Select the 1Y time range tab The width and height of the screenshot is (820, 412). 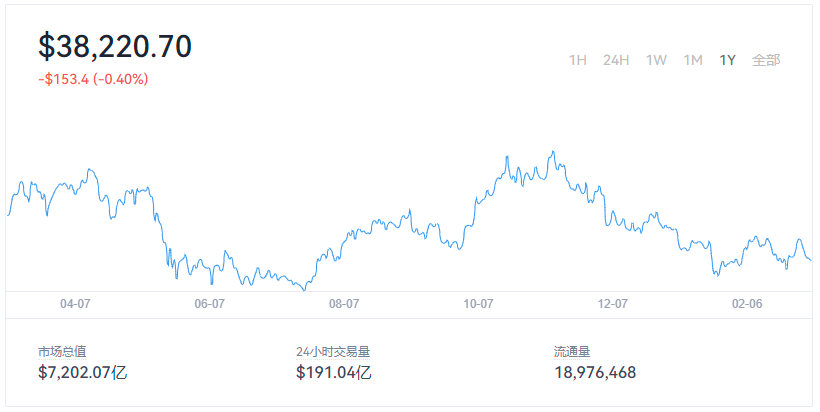(x=727, y=60)
